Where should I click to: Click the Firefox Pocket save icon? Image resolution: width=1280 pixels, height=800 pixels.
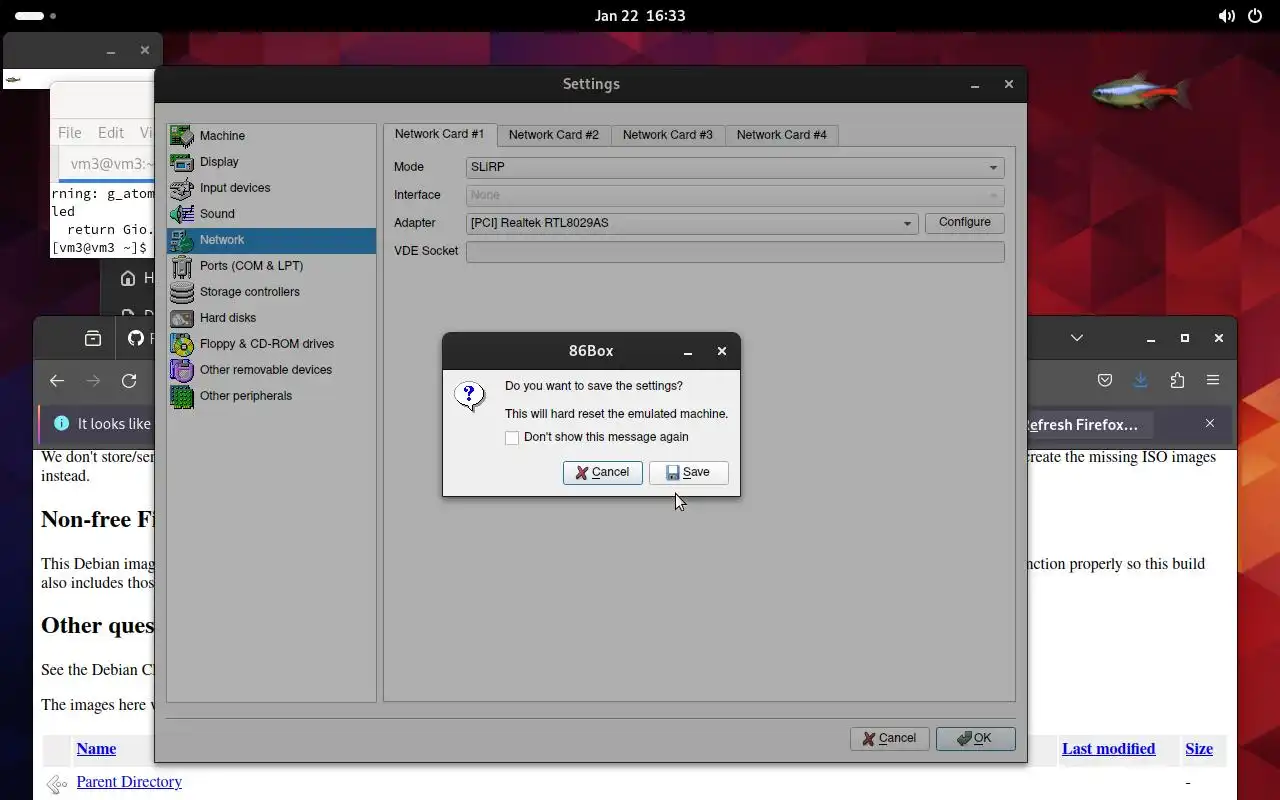pos(1105,380)
